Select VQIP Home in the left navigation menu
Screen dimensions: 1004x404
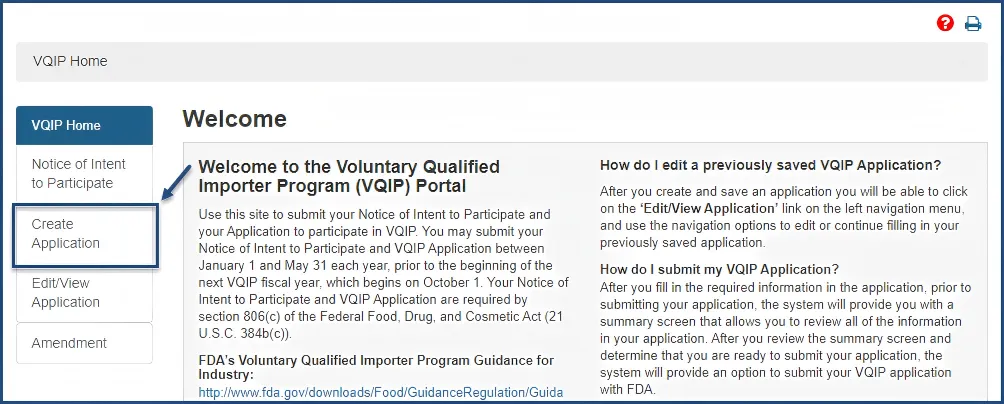pyautogui.click(x=85, y=125)
